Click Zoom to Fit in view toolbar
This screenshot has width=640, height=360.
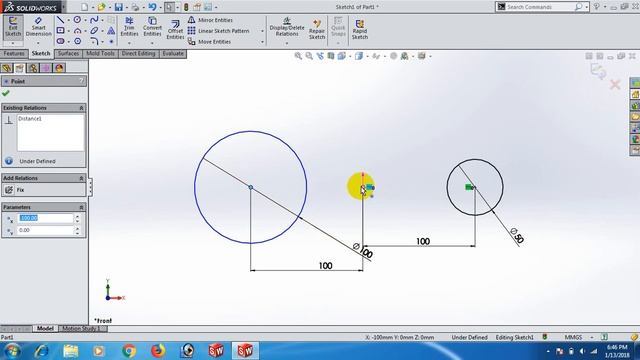pos(298,56)
